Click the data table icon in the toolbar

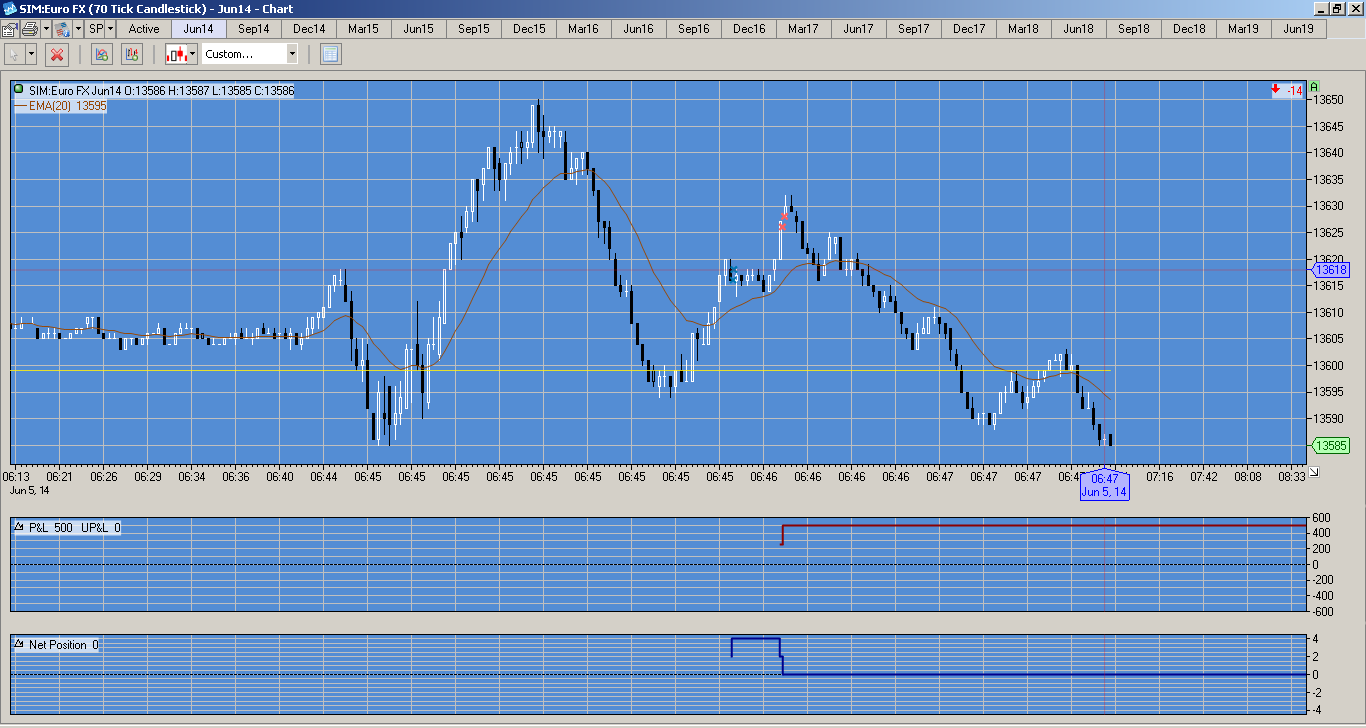(x=331, y=54)
